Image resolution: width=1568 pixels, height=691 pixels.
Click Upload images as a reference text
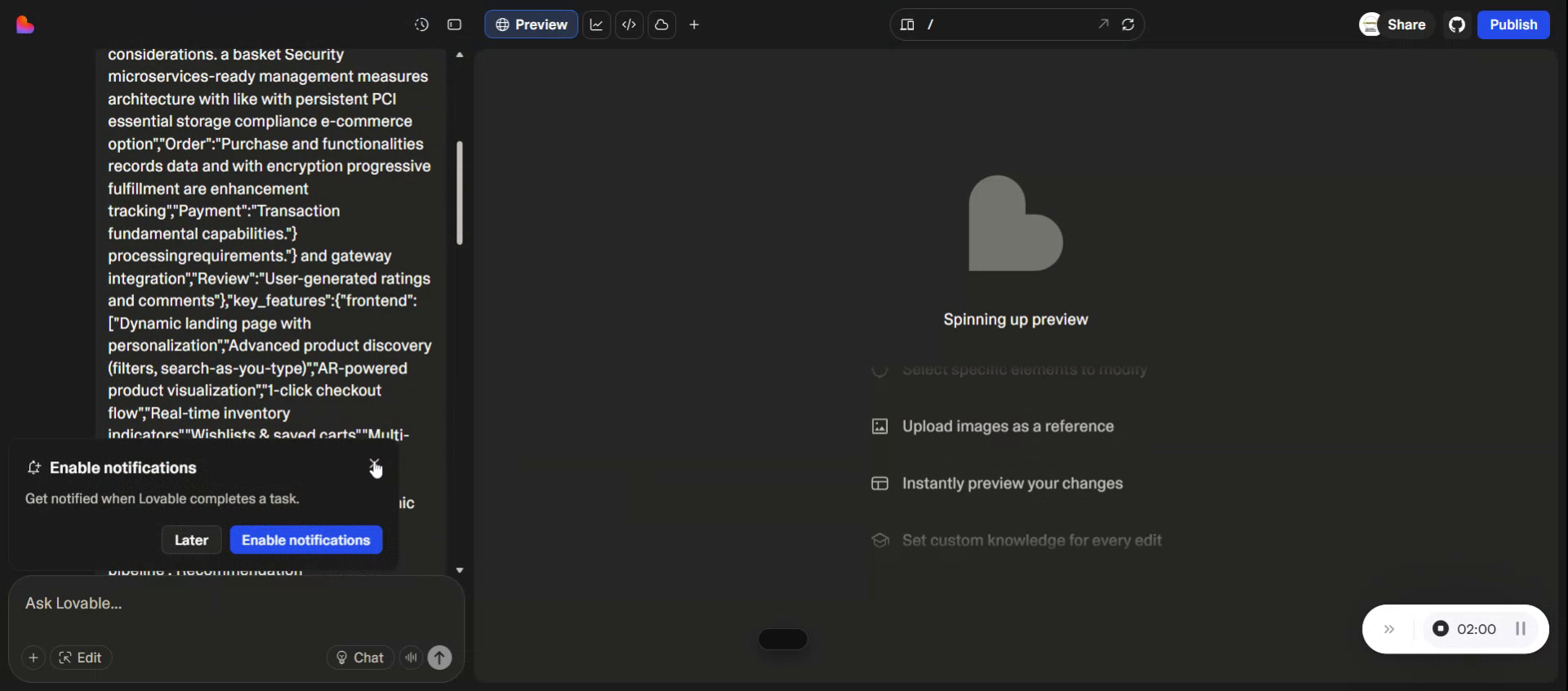1008,426
